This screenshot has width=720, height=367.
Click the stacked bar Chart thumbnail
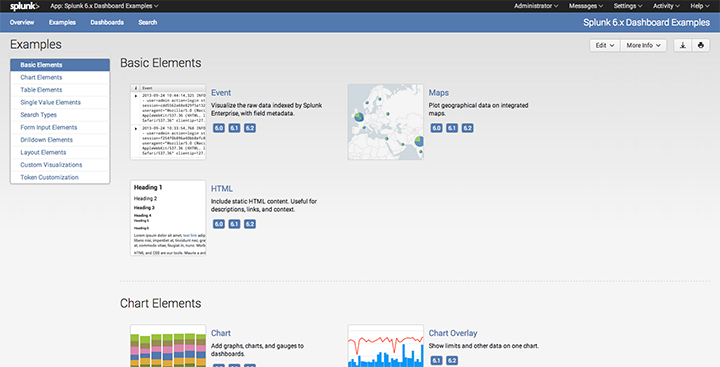coord(168,345)
